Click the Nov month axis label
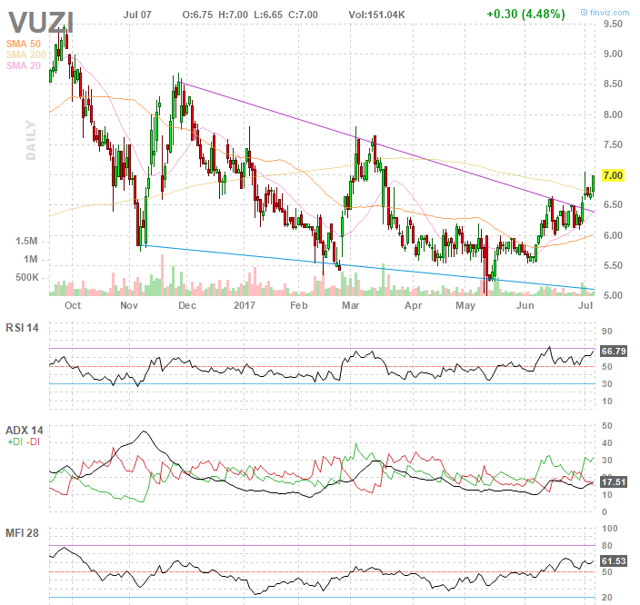 (x=129, y=305)
